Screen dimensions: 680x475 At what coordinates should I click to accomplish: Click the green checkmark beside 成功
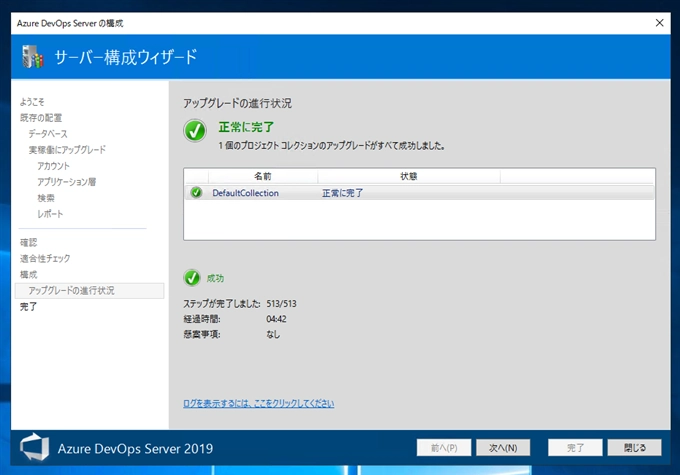coord(192,278)
